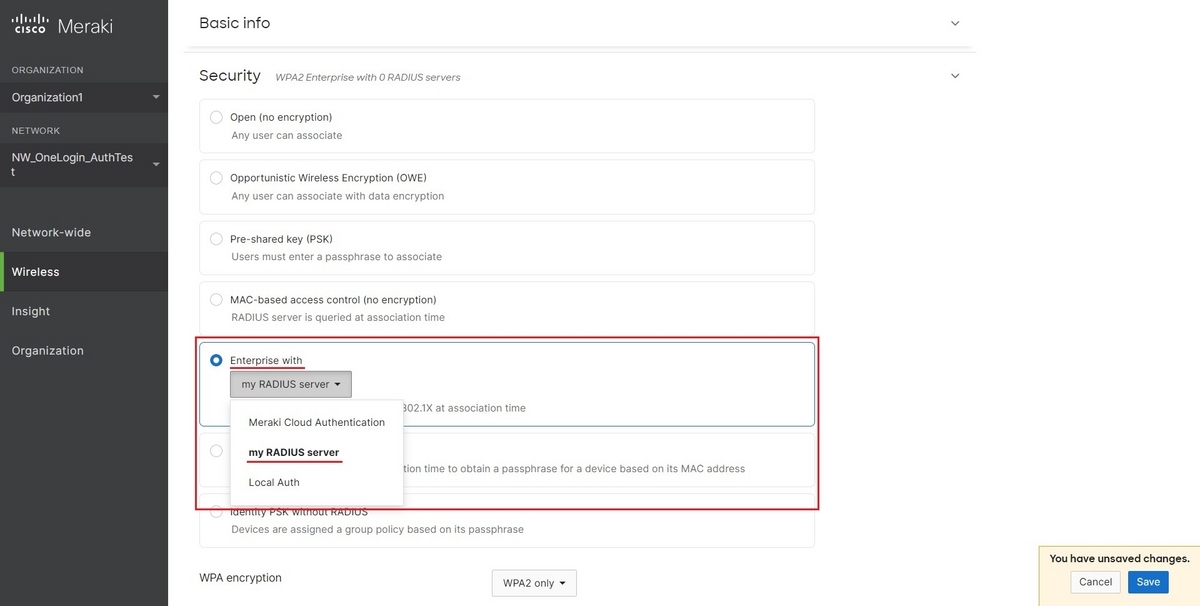The image size is (1200, 606).
Task: Click the WPA encryption label
Action: coord(240,578)
